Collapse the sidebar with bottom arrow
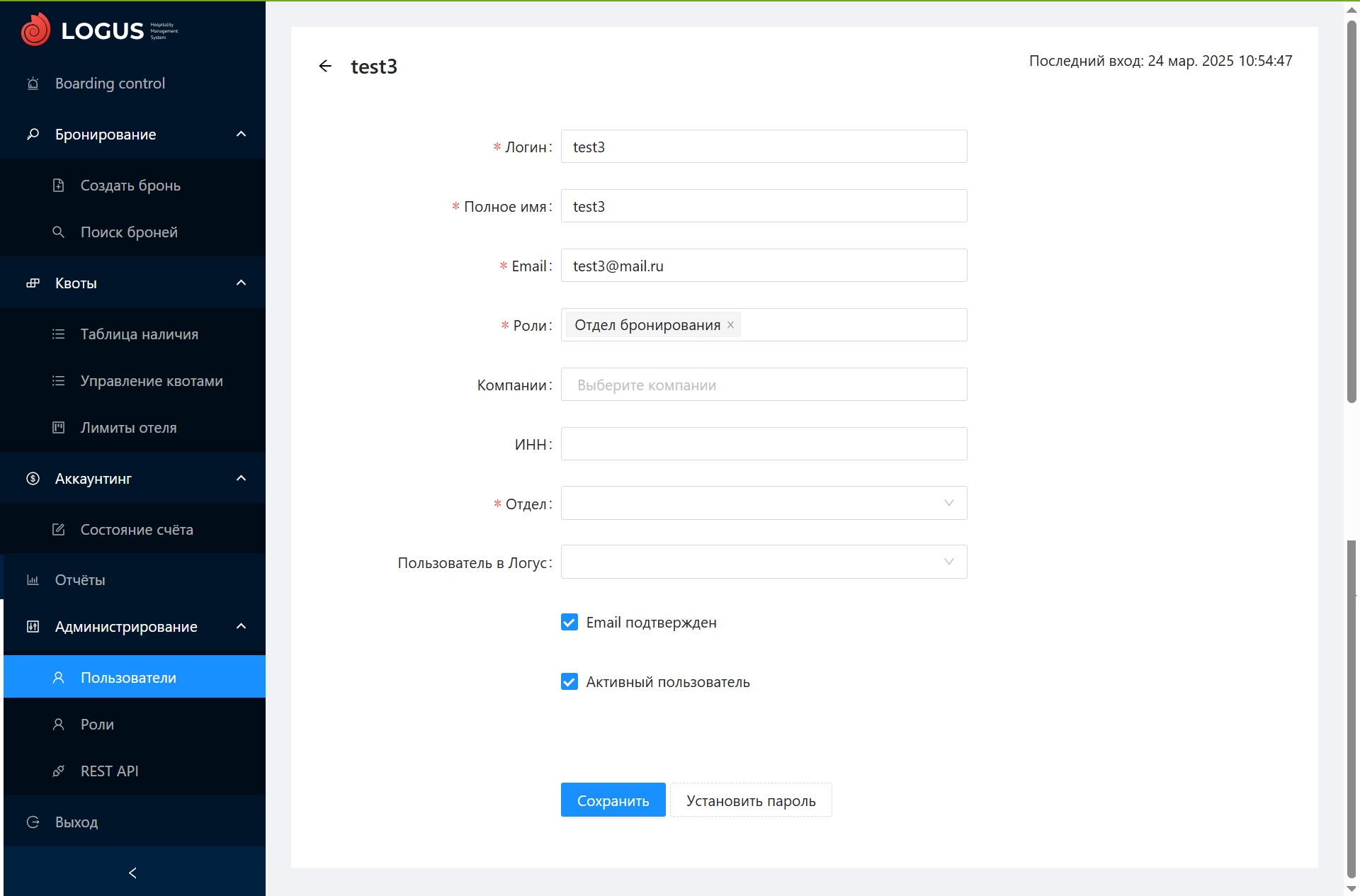This screenshot has width=1360, height=896. 132,873
